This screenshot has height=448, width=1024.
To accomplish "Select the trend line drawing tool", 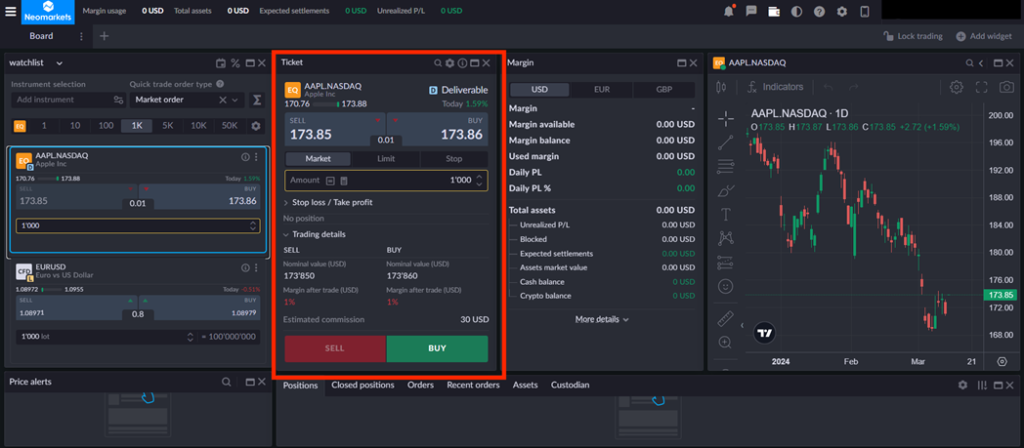I will coord(726,142).
